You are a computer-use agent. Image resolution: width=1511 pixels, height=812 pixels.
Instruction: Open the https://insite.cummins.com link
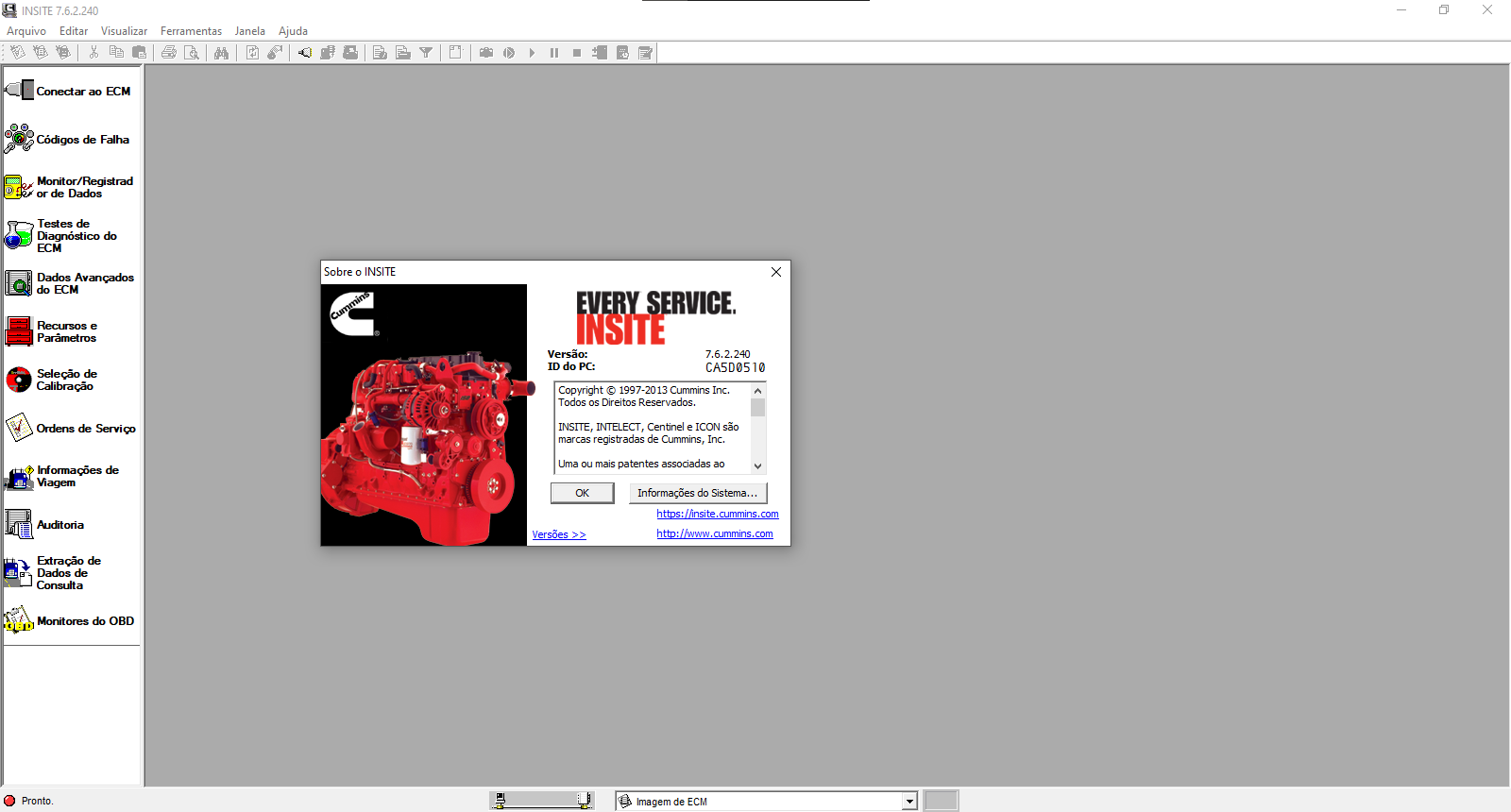click(x=717, y=514)
